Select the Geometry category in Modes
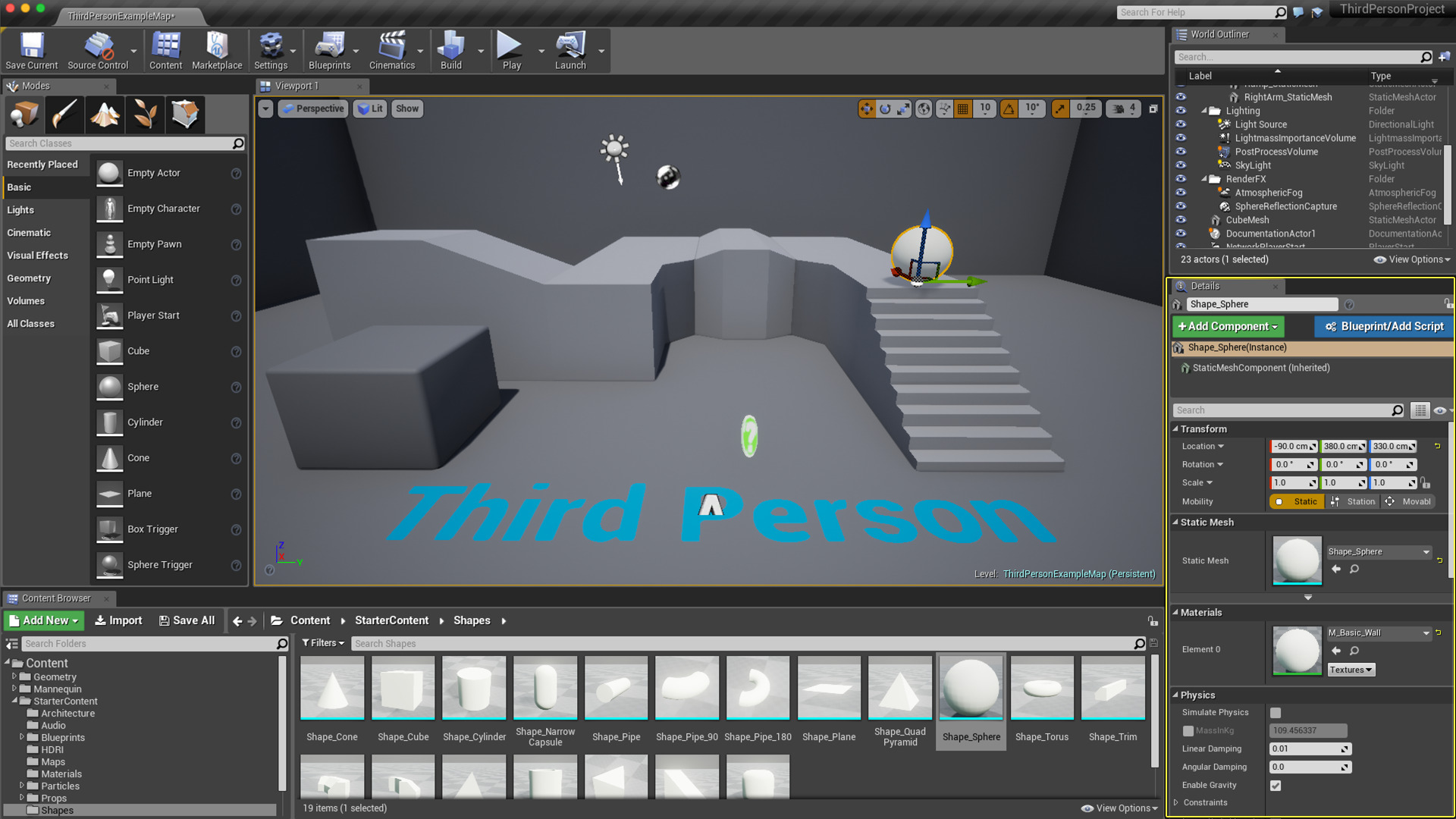The width and height of the screenshot is (1456, 819). 29,278
